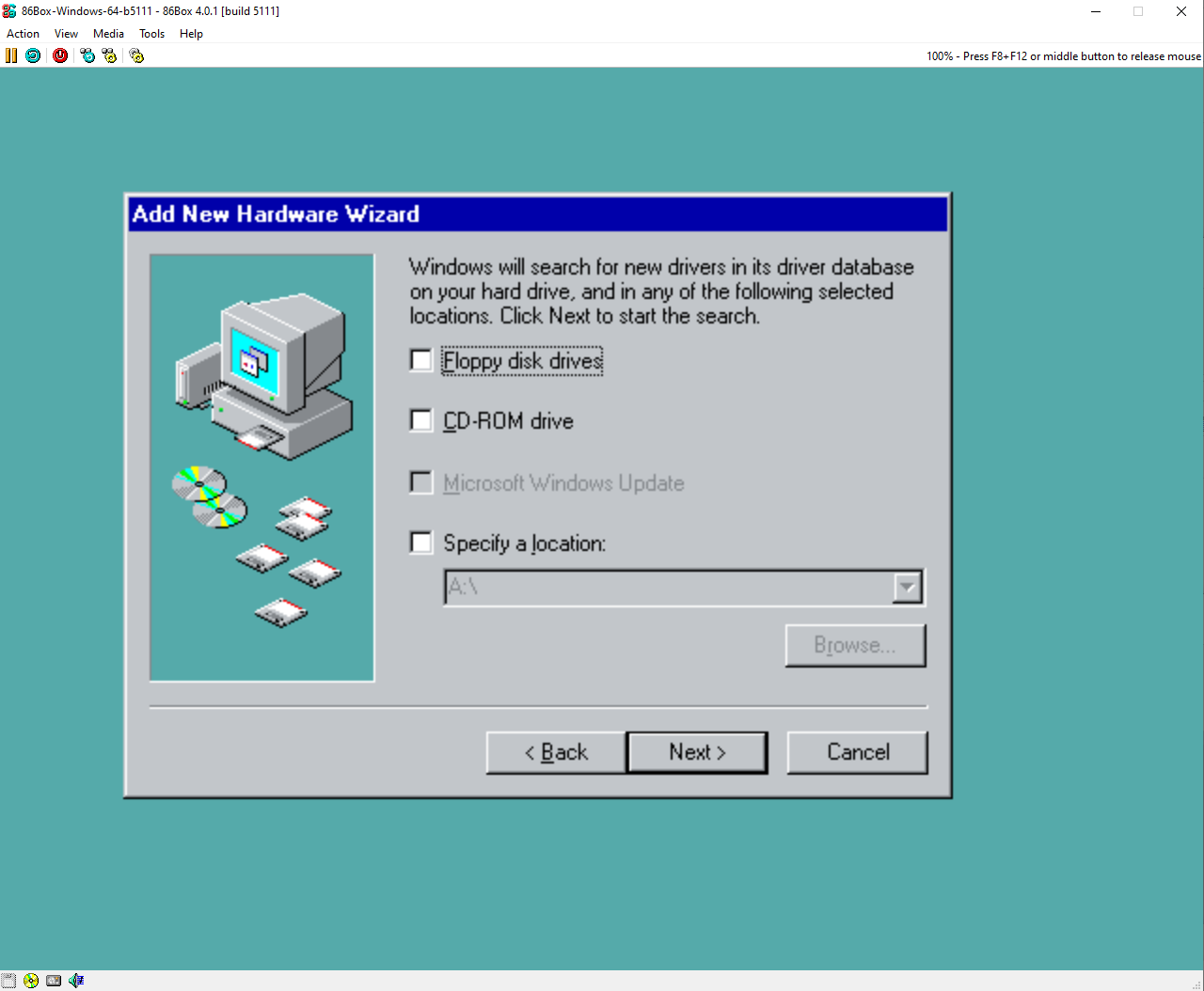
Task: Click the cyan hard reset icon
Action: 33,55
